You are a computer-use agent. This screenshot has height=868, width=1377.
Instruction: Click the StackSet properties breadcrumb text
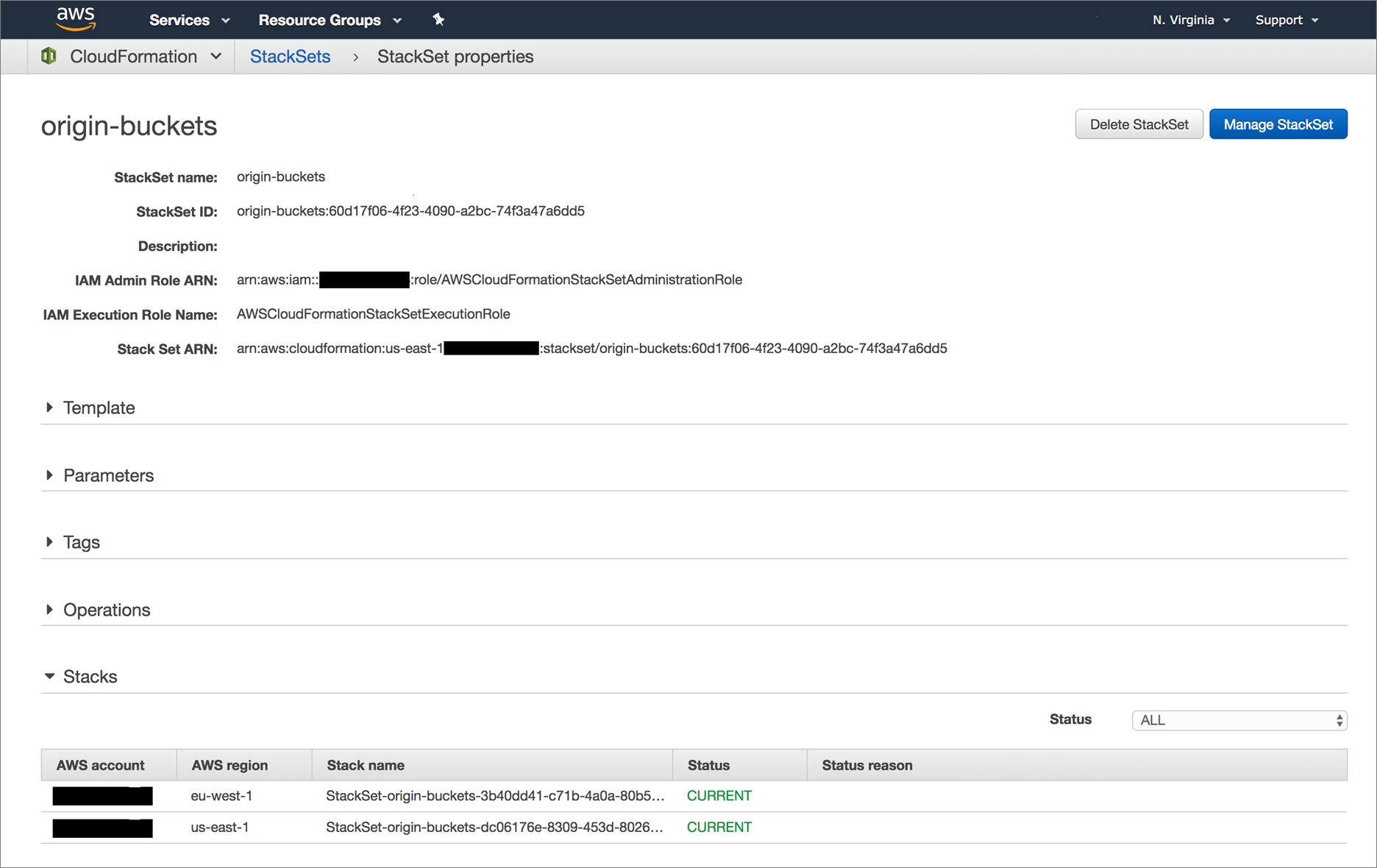point(455,57)
